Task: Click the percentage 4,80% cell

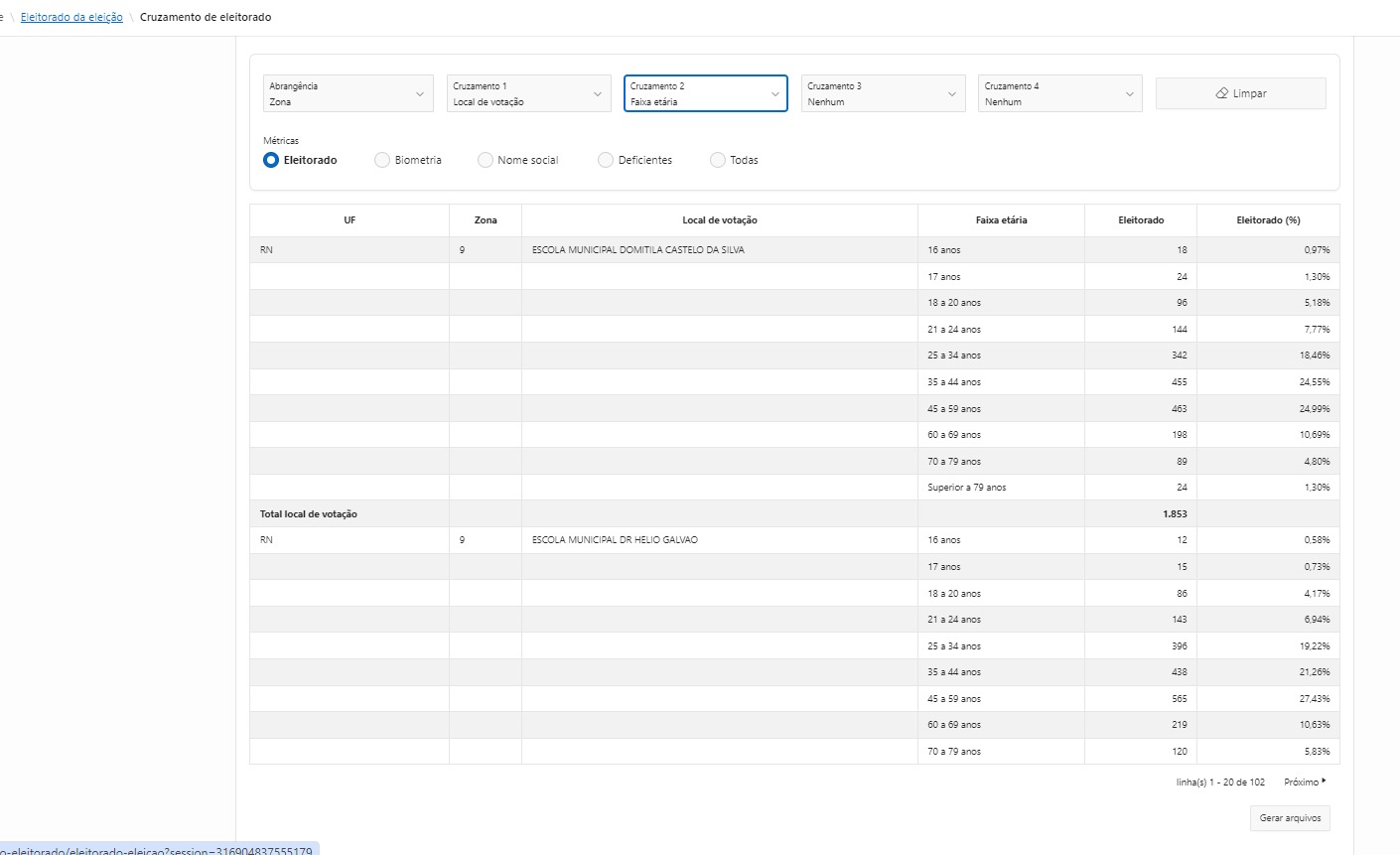Action: pyautogui.click(x=1268, y=462)
